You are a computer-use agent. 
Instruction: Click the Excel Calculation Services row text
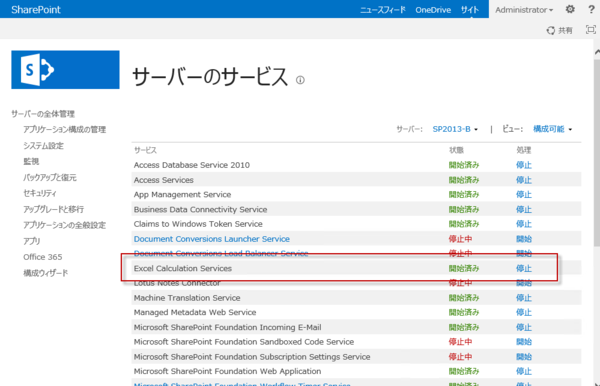[183, 269]
